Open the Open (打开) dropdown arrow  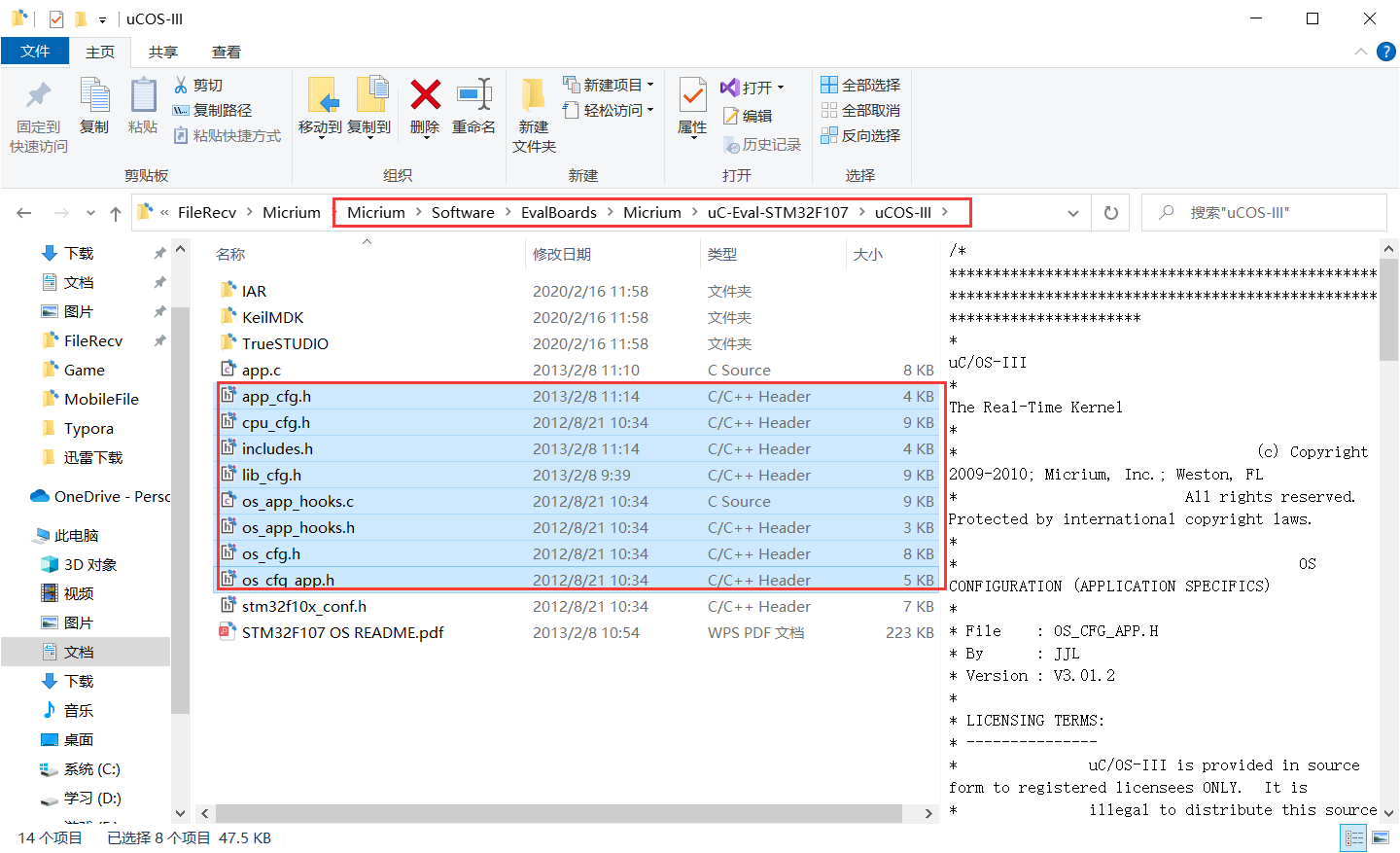[x=780, y=88]
